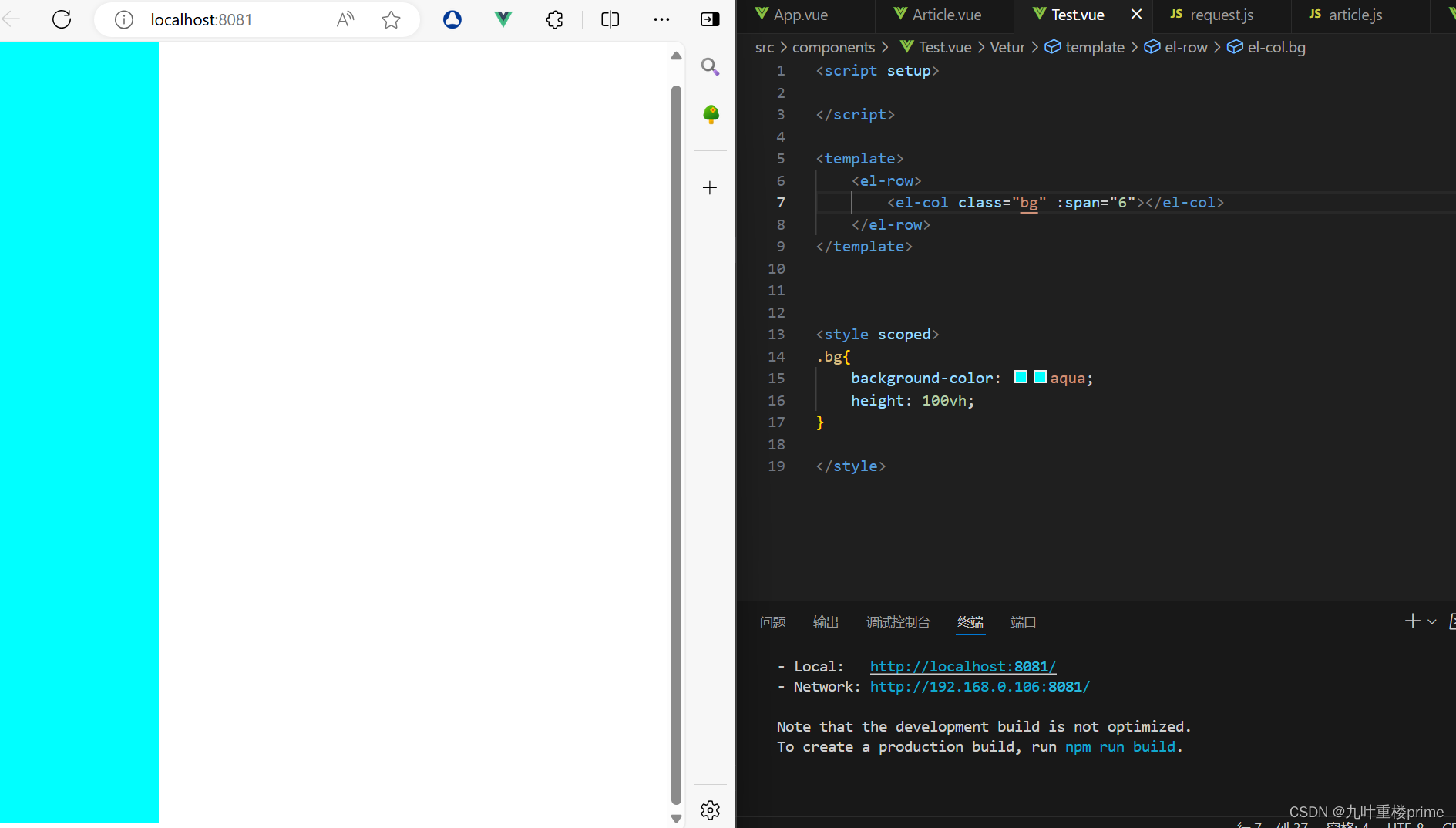This screenshot has height=828, width=1456.
Task: Toggle the browser split screen view
Action: (610, 19)
